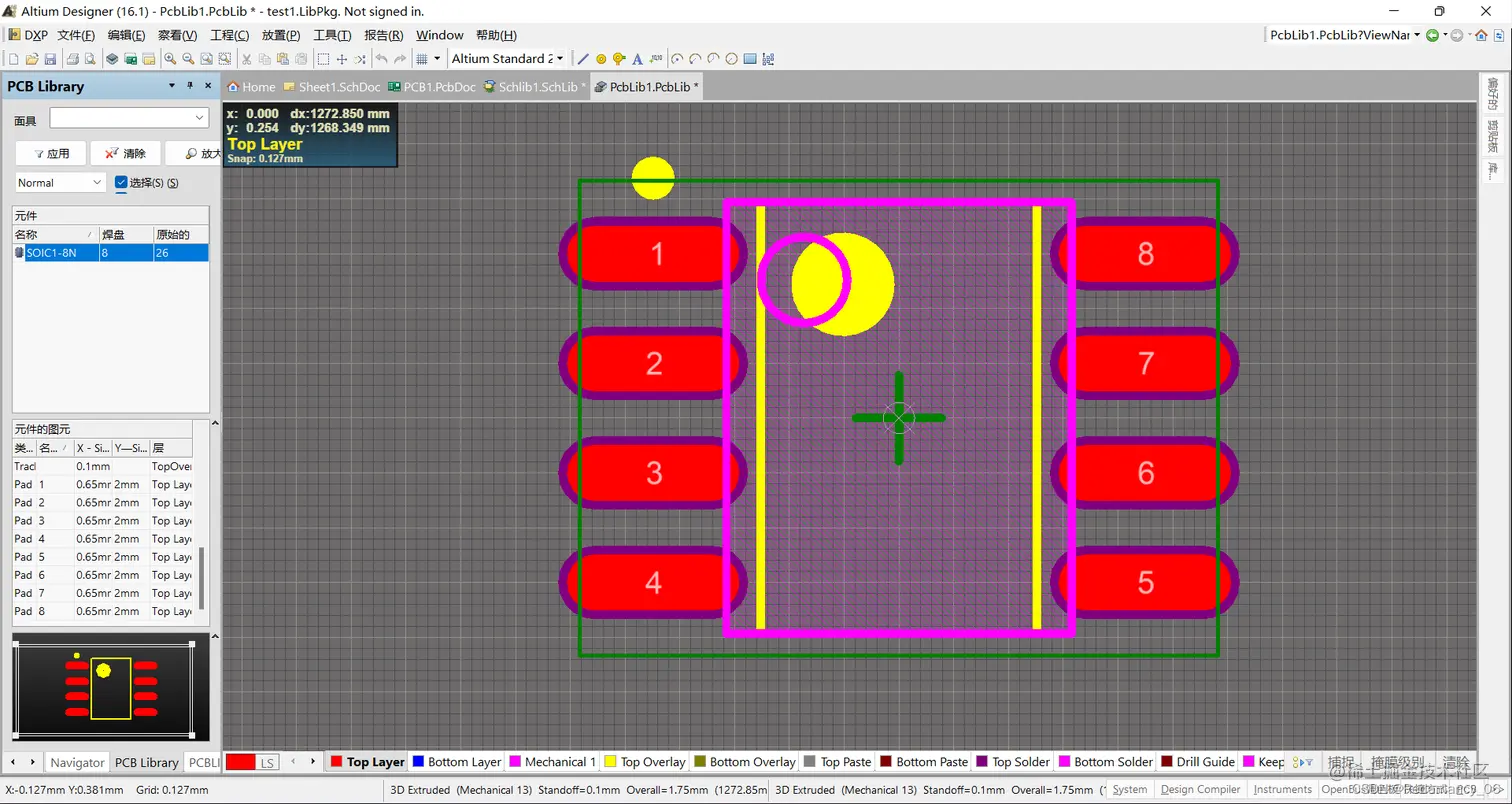Click the redo arrow icon
The image size is (1512, 804).
(x=400, y=59)
